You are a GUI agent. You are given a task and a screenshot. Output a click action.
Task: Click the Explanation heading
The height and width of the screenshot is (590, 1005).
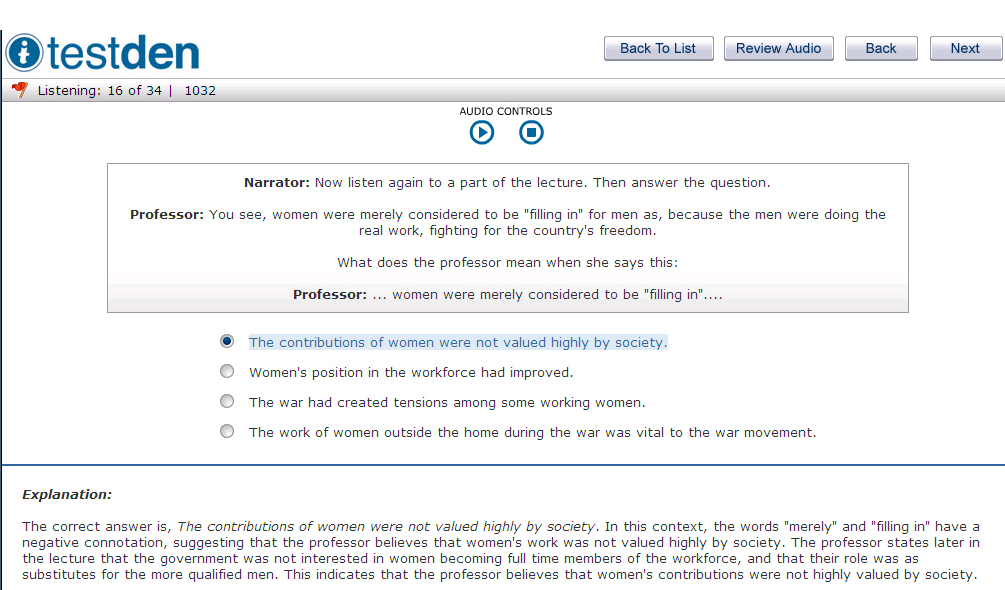point(67,494)
